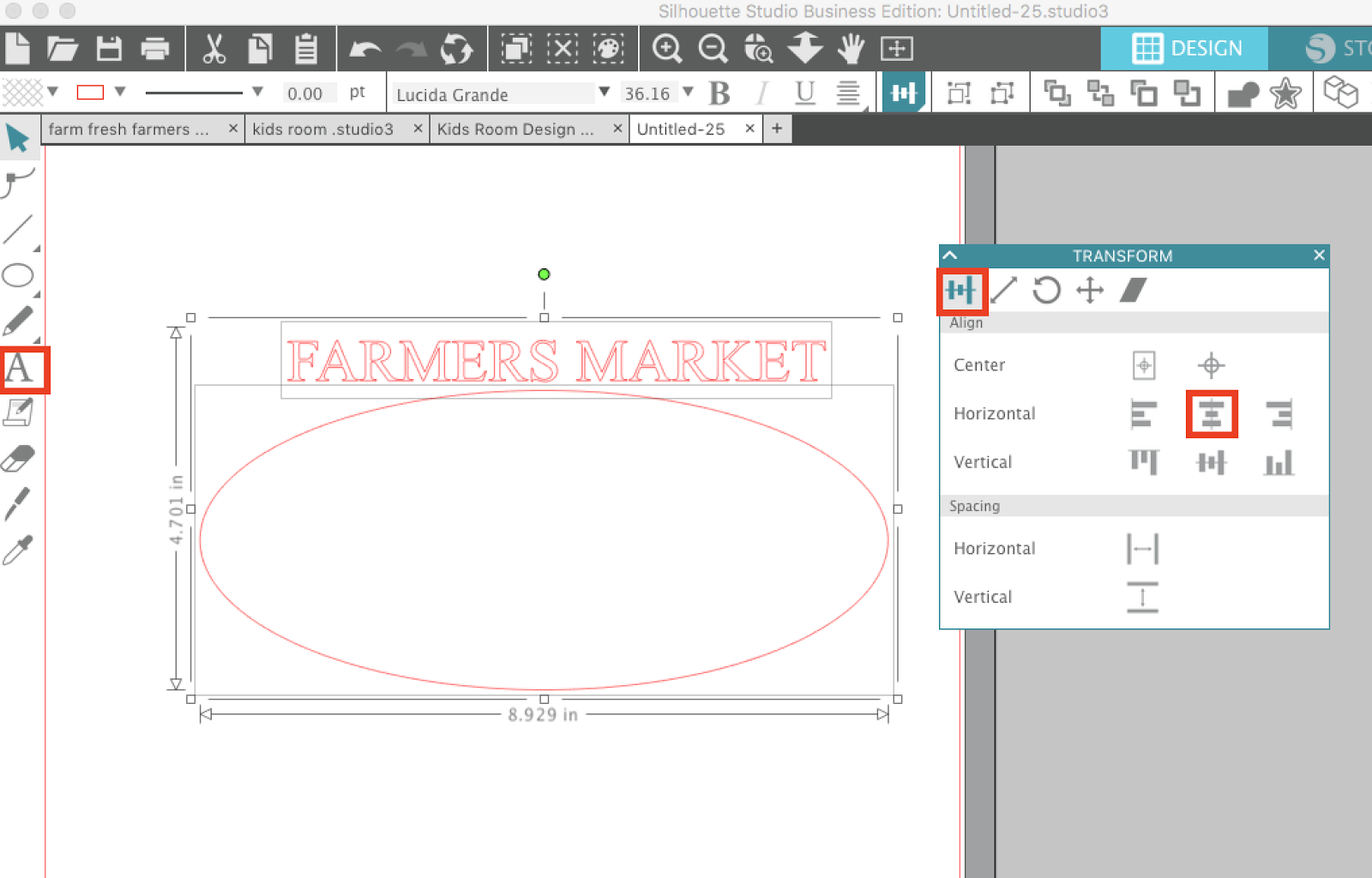
Task: Apply Bold formatting to text
Action: (720, 93)
